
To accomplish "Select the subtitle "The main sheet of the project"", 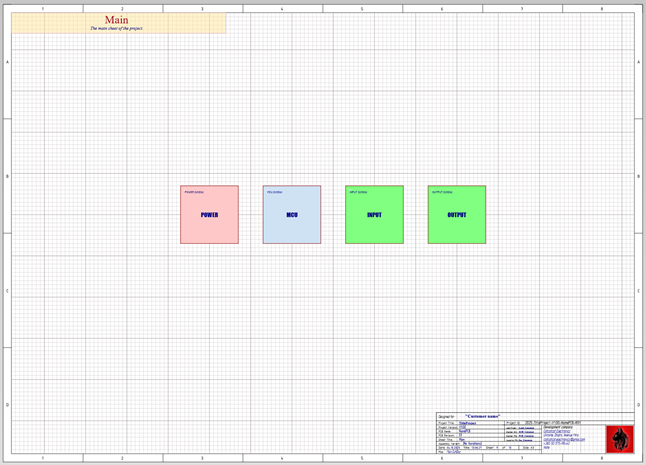I will (117, 28).
